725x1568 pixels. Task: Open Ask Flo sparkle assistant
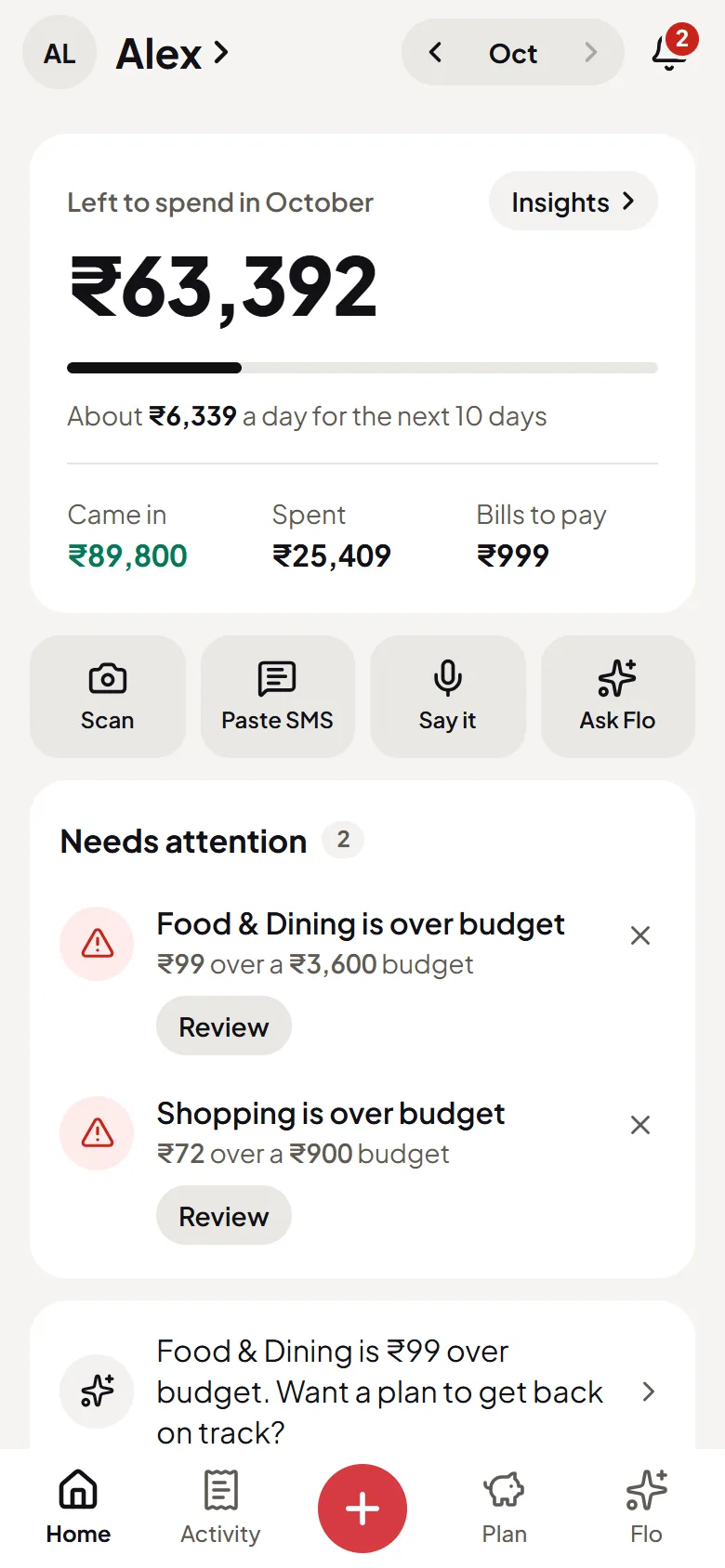618,696
